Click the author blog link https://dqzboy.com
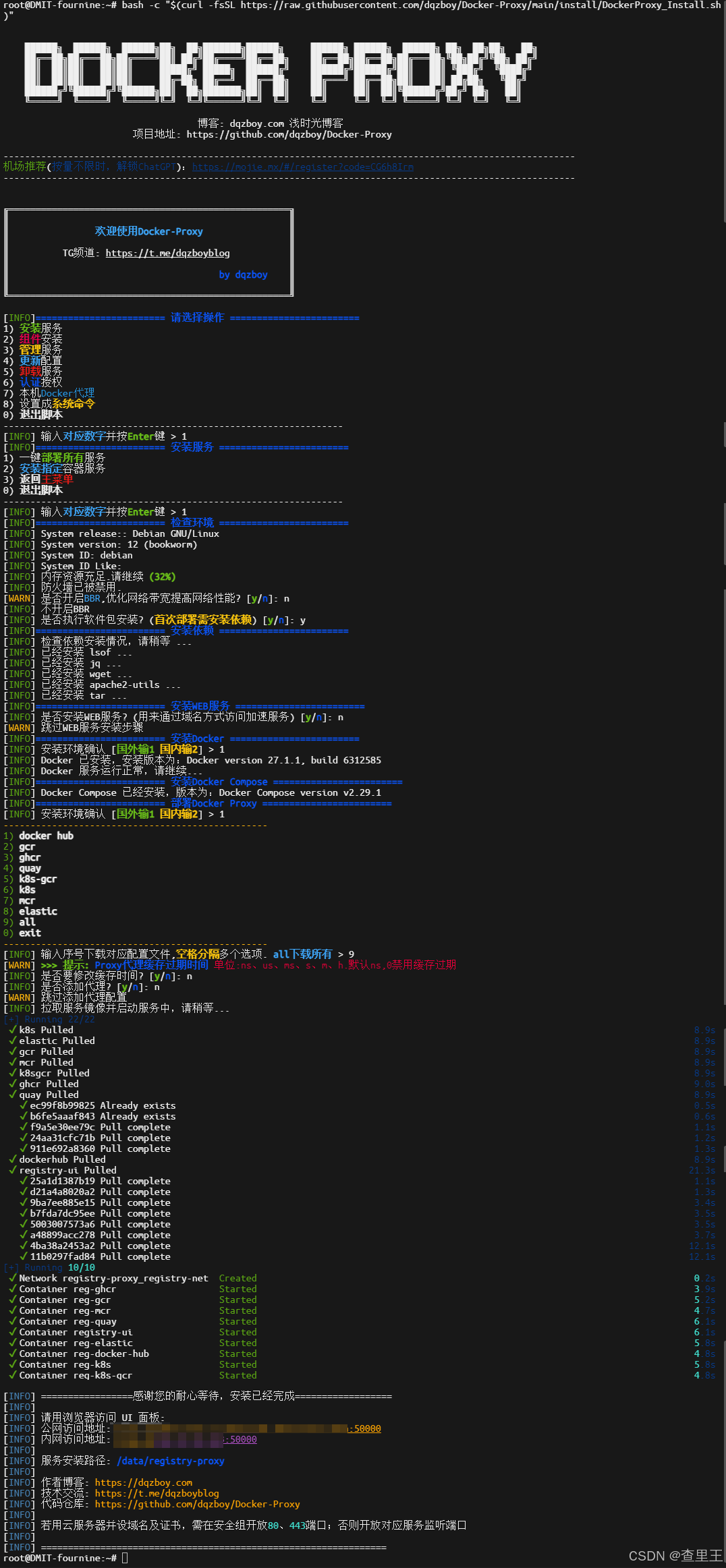This screenshot has height=1568, width=726. (143, 1482)
